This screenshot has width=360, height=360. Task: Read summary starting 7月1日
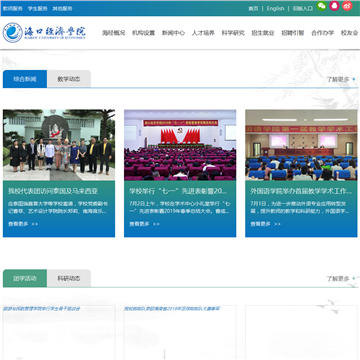tap(300, 207)
